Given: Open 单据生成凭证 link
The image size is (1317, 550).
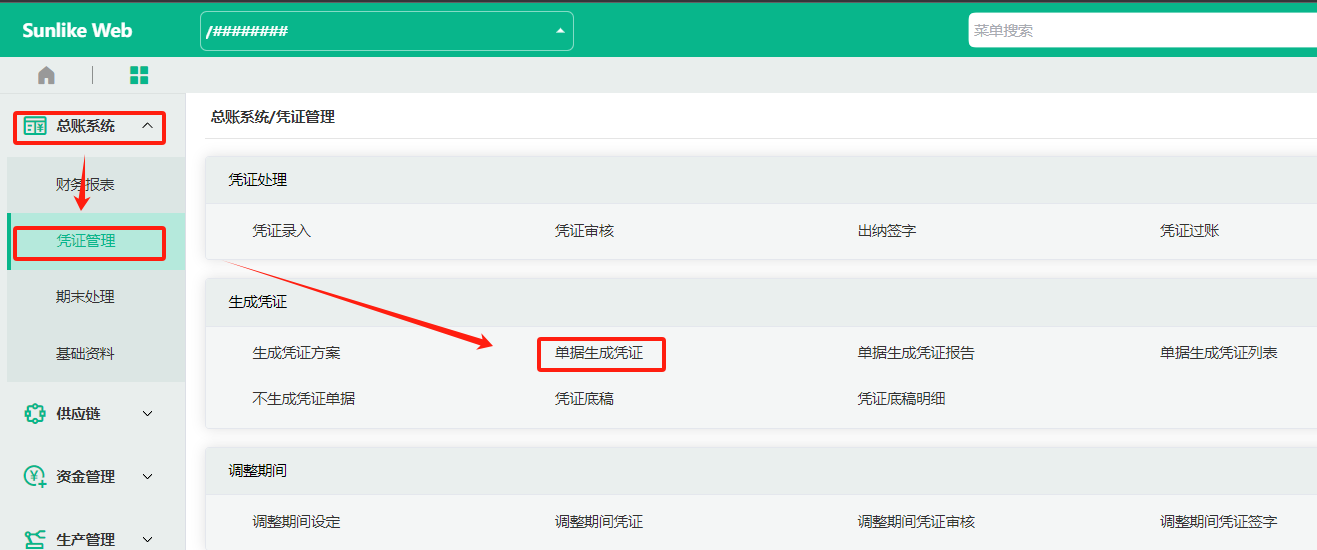Looking at the screenshot, I should pos(599,353).
